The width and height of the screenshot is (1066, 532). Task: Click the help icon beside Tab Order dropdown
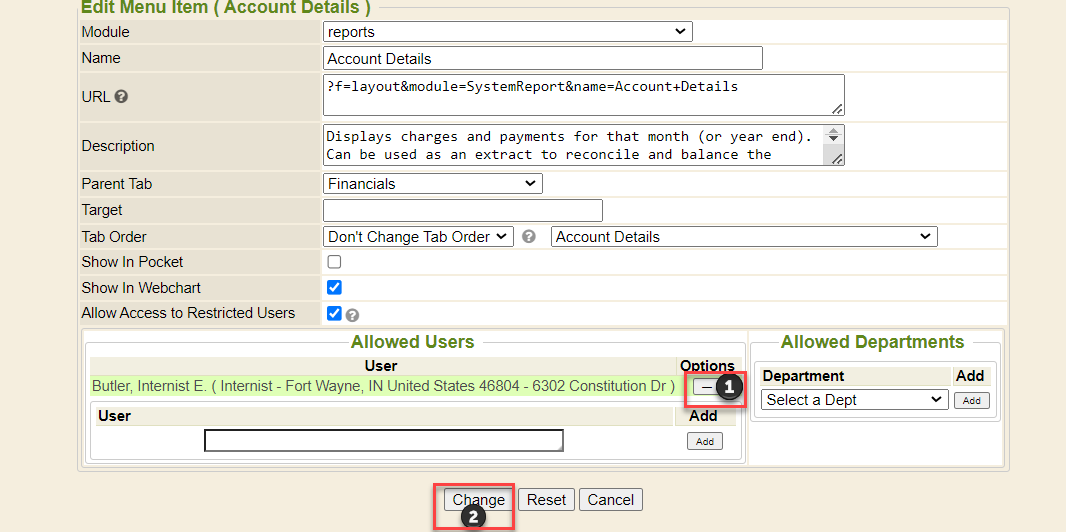(x=529, y=237)
